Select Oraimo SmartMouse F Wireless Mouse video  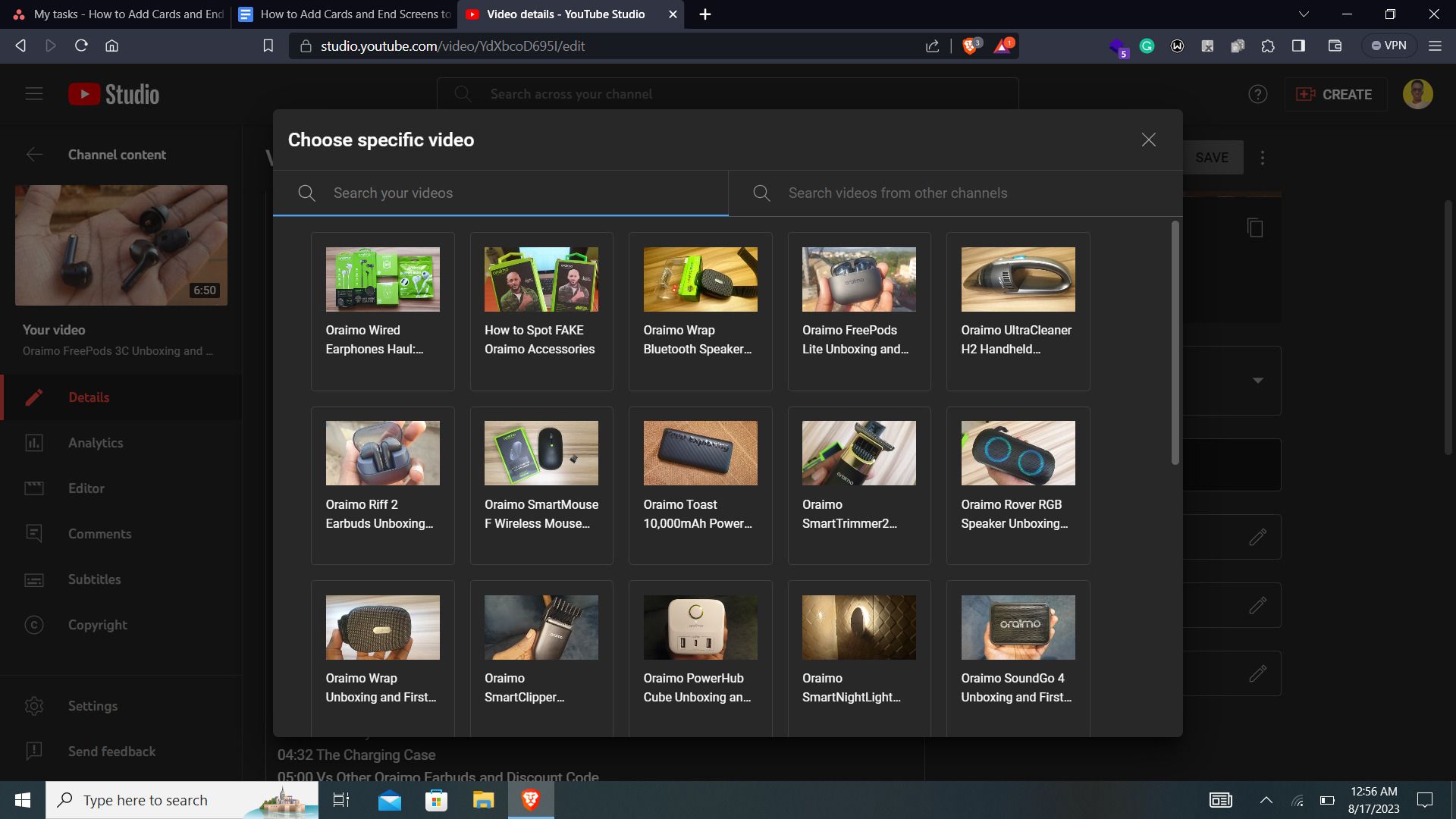[x=541, y=485]
